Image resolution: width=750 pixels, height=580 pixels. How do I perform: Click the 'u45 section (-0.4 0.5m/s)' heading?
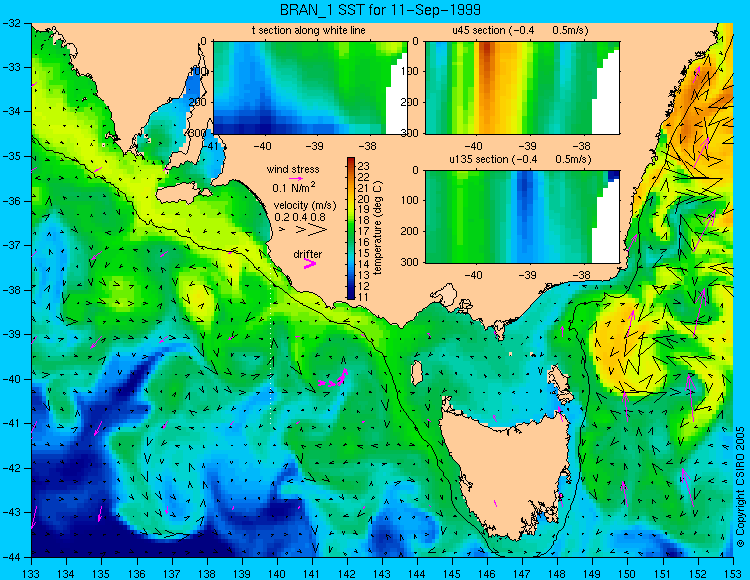click(520, 31)
